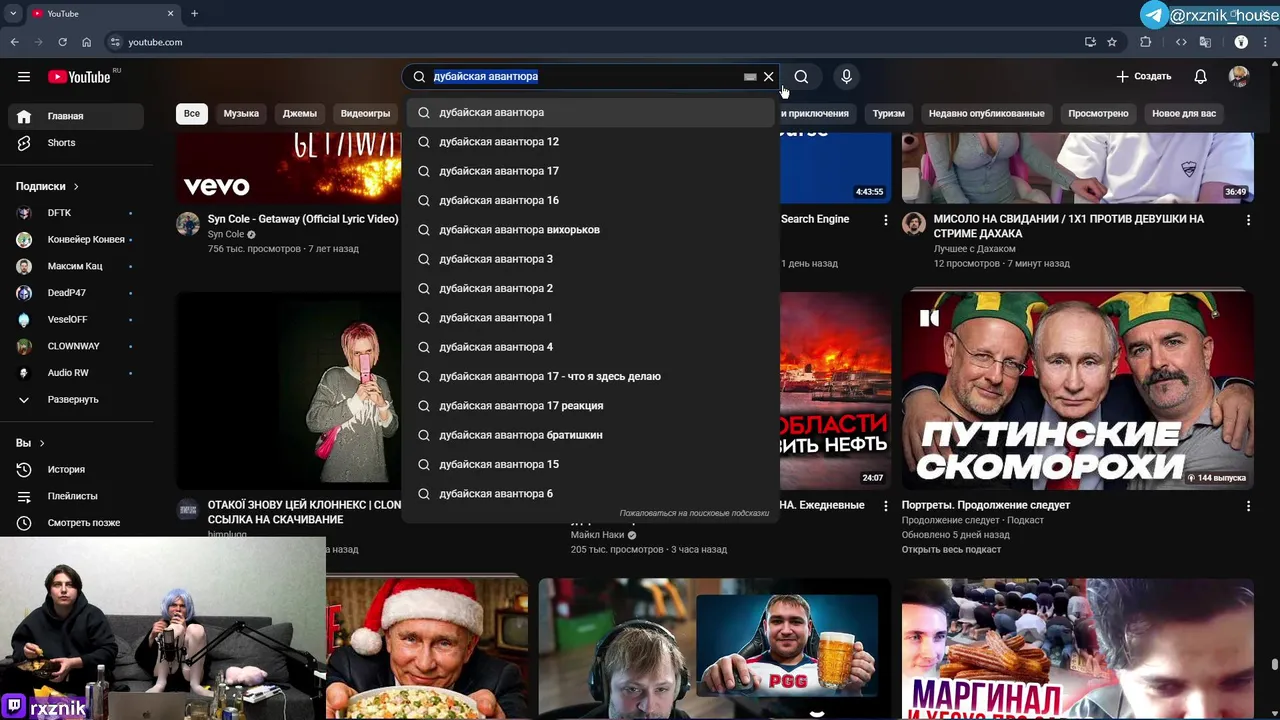Select the Видеоигры filter chip
This screenshot has width=1280, height=720.
(x=365, y=114)
